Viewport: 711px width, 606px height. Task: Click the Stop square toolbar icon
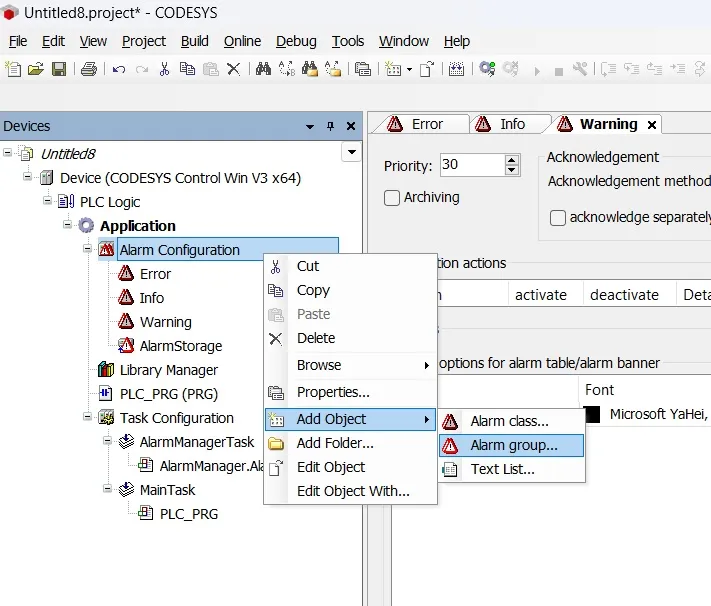(x=559, y=72)
